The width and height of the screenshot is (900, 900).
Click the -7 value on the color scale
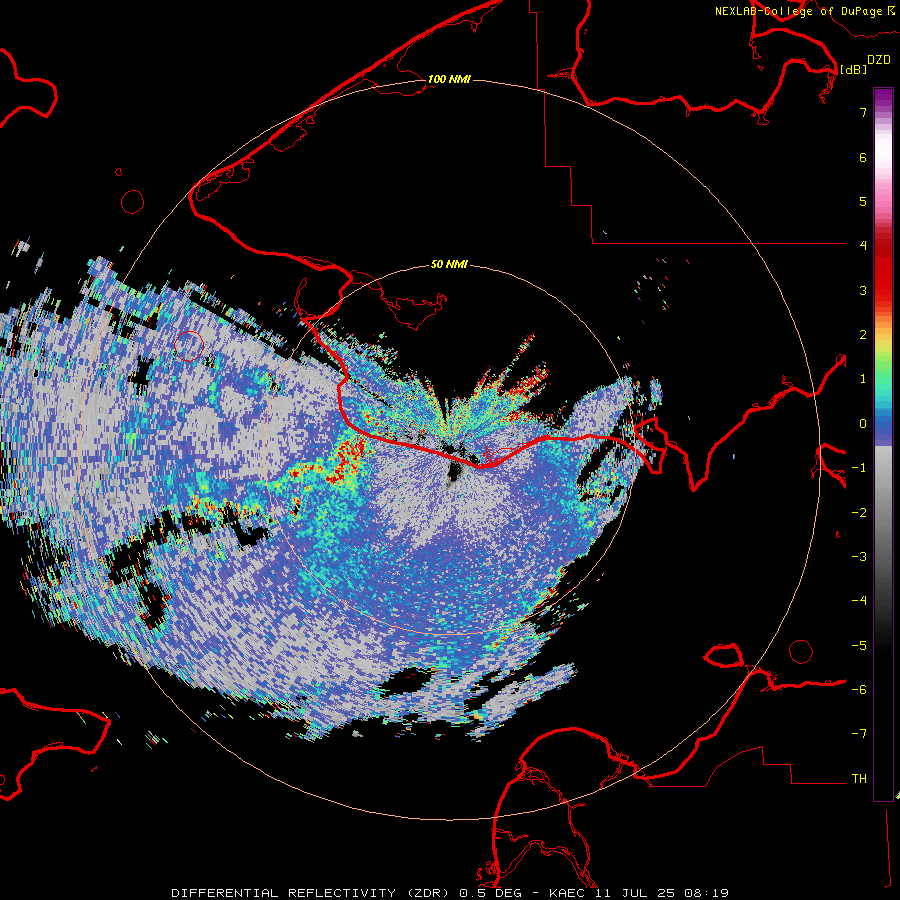pos(859,734)
